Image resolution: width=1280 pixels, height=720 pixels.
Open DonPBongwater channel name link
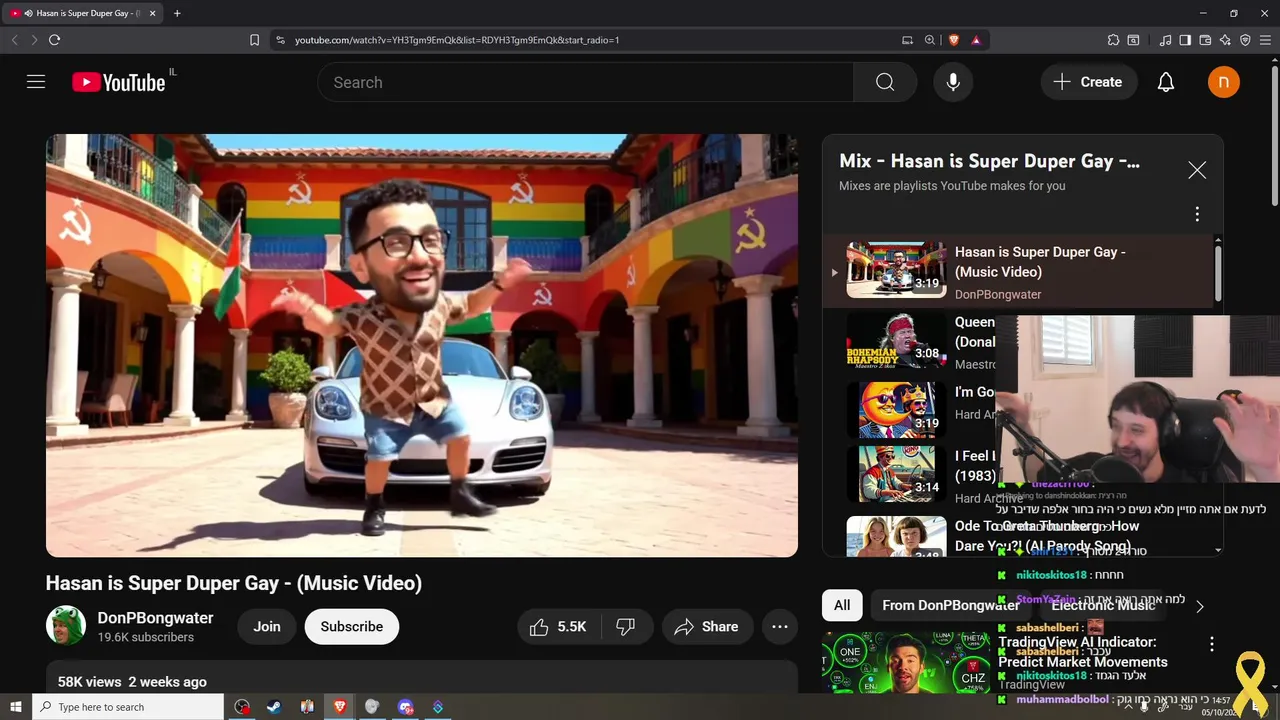pos(155,618)
